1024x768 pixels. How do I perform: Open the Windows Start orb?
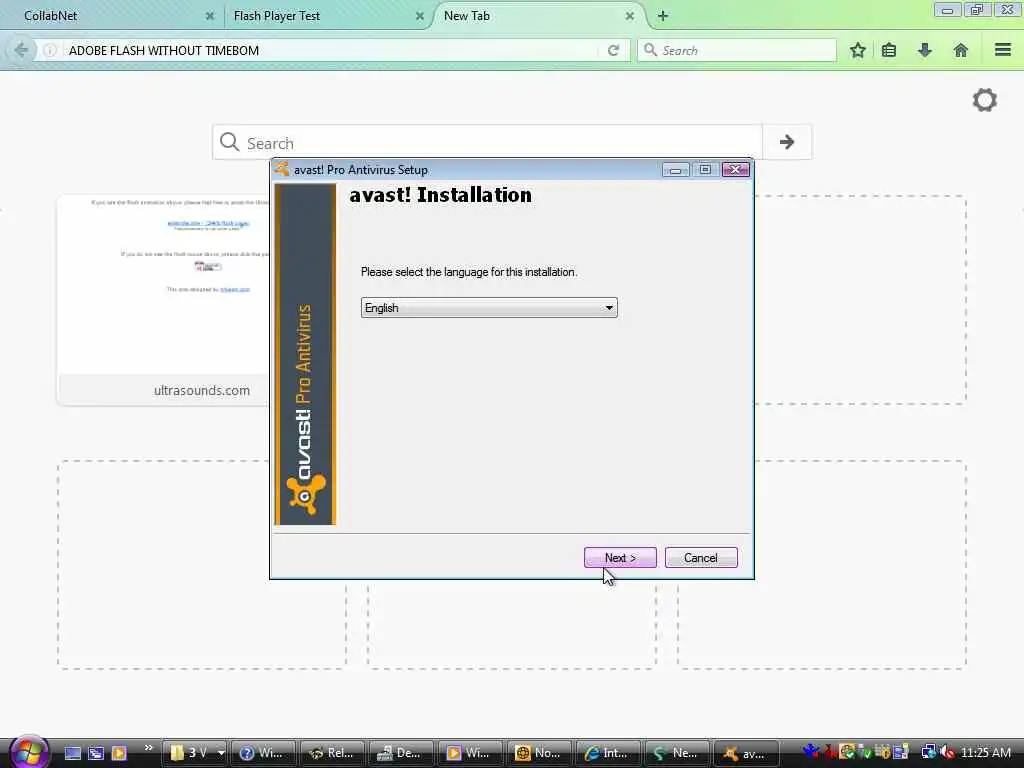click(28, 751)
